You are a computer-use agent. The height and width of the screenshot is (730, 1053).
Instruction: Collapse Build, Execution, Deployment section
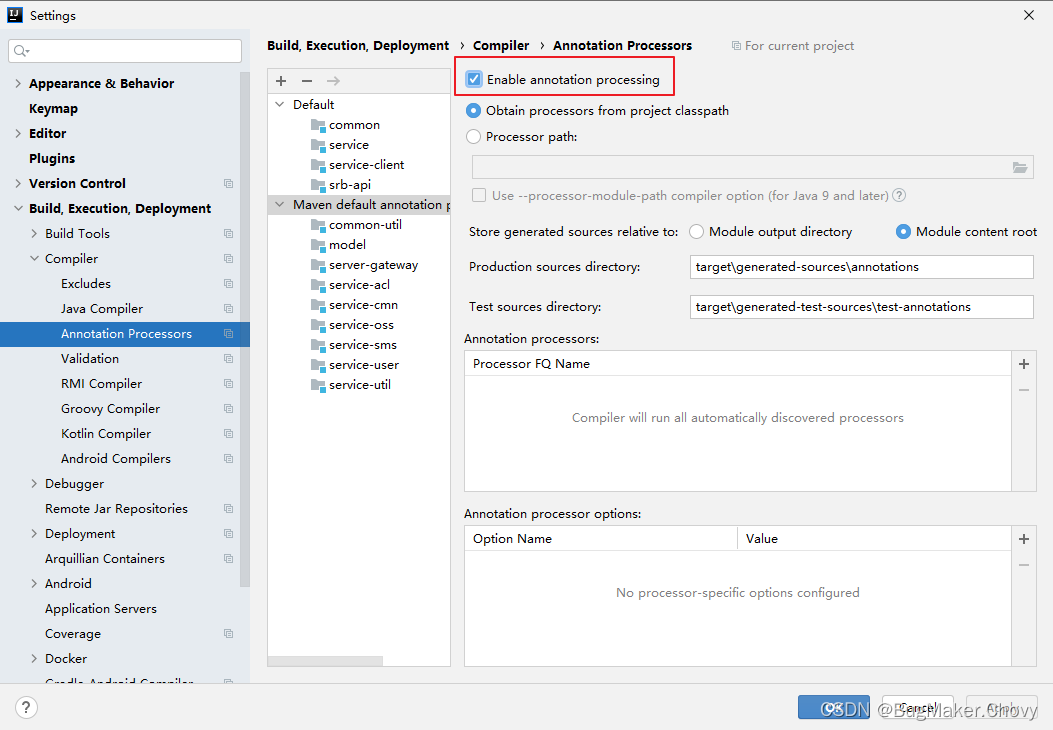18,209
